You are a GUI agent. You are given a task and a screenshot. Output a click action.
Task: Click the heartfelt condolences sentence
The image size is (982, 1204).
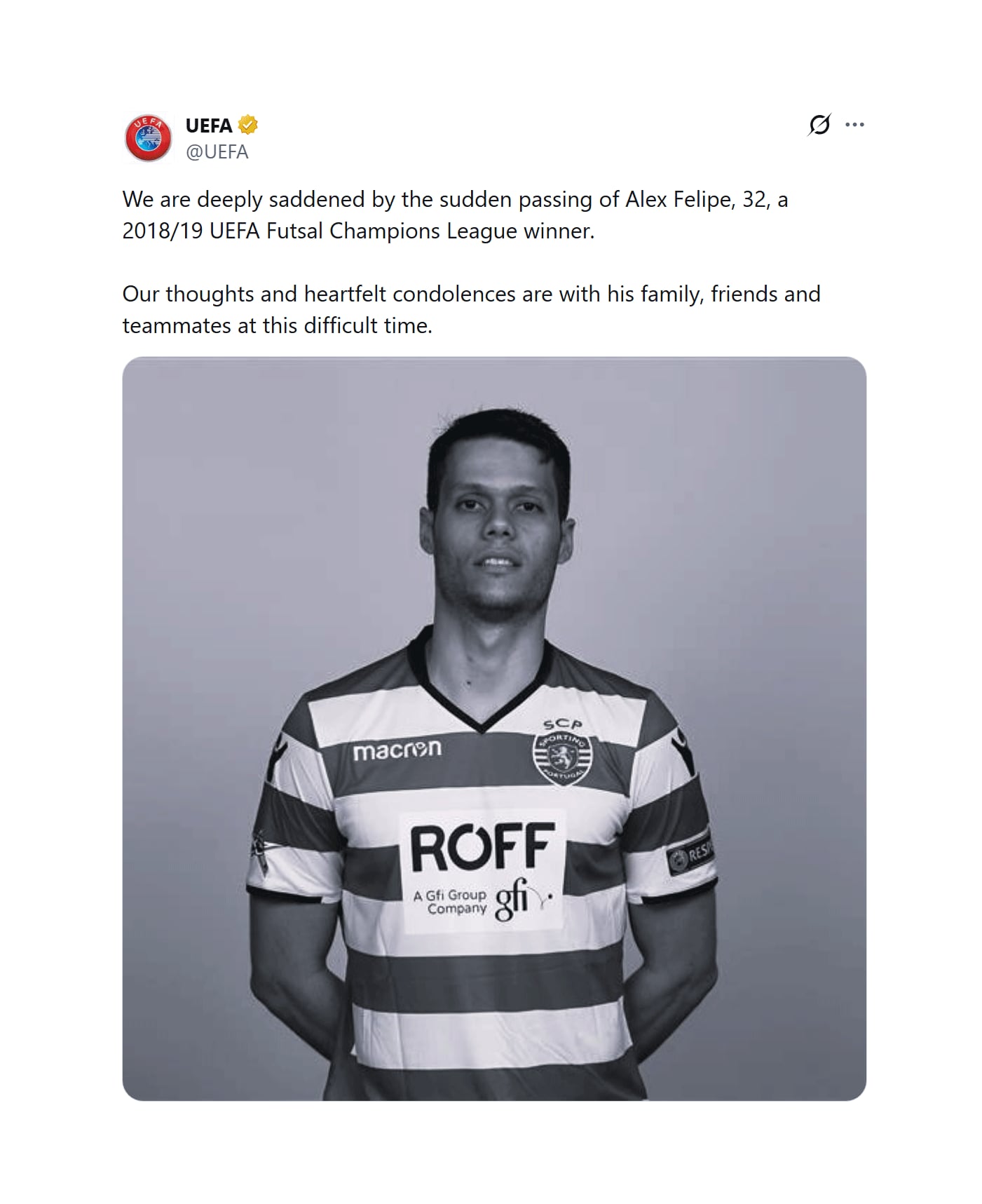point(471,294)
